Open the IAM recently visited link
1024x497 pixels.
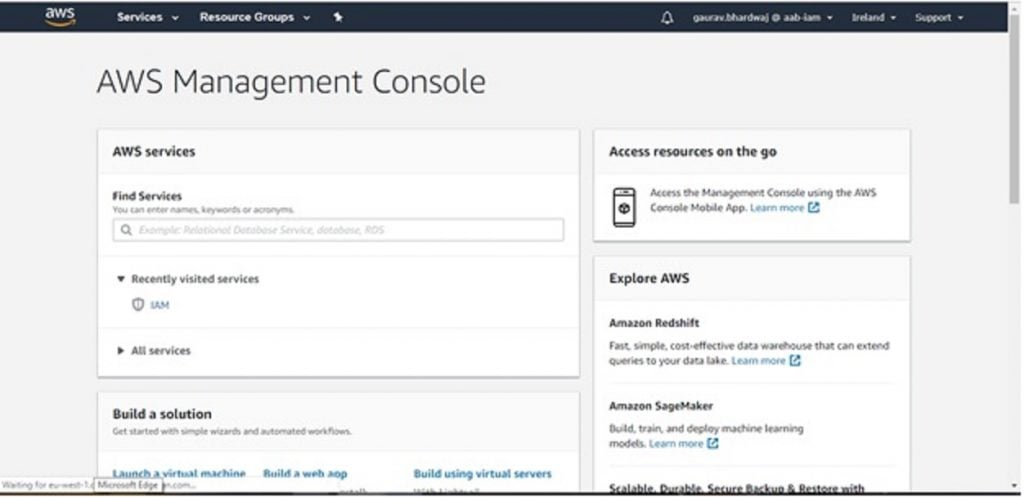point(160,305)
